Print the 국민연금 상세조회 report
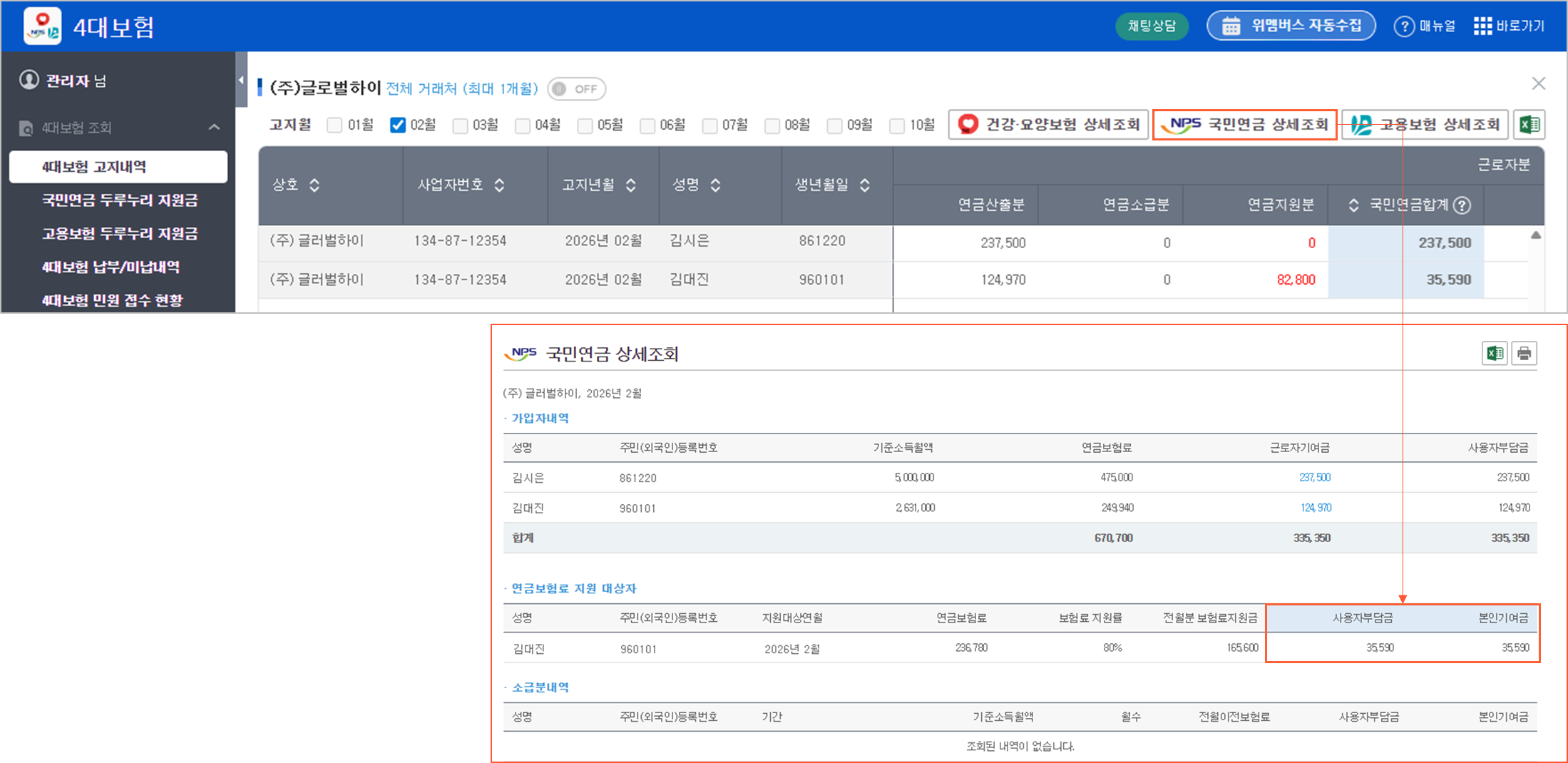This screenshot has height=763, width=1568. tap(1524, 353)
